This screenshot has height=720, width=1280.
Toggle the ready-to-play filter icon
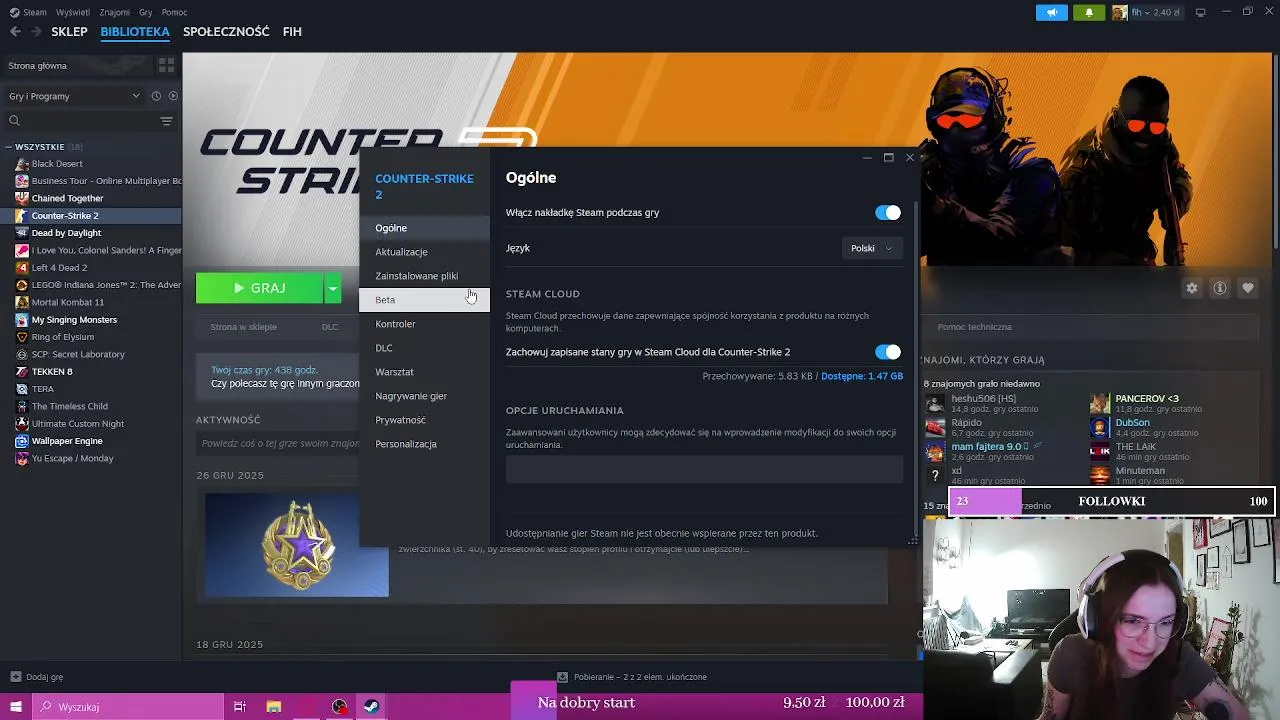173,96
